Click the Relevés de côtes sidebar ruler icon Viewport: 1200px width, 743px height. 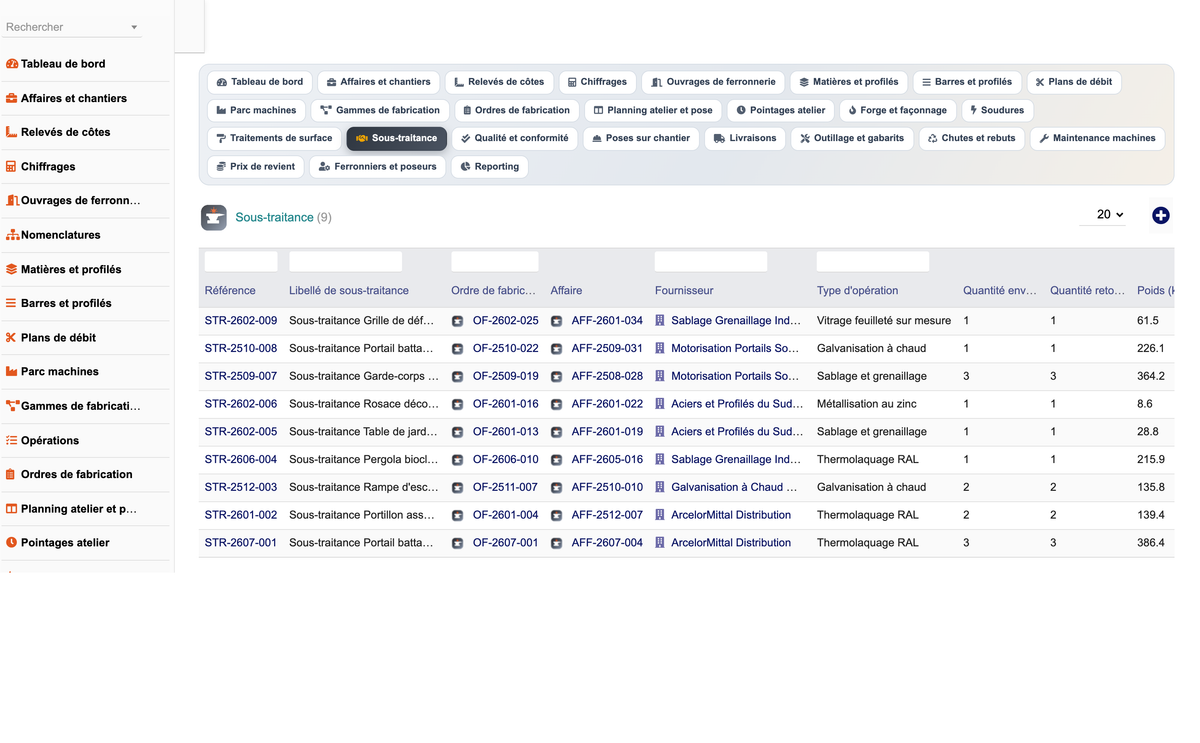point(12,132)
